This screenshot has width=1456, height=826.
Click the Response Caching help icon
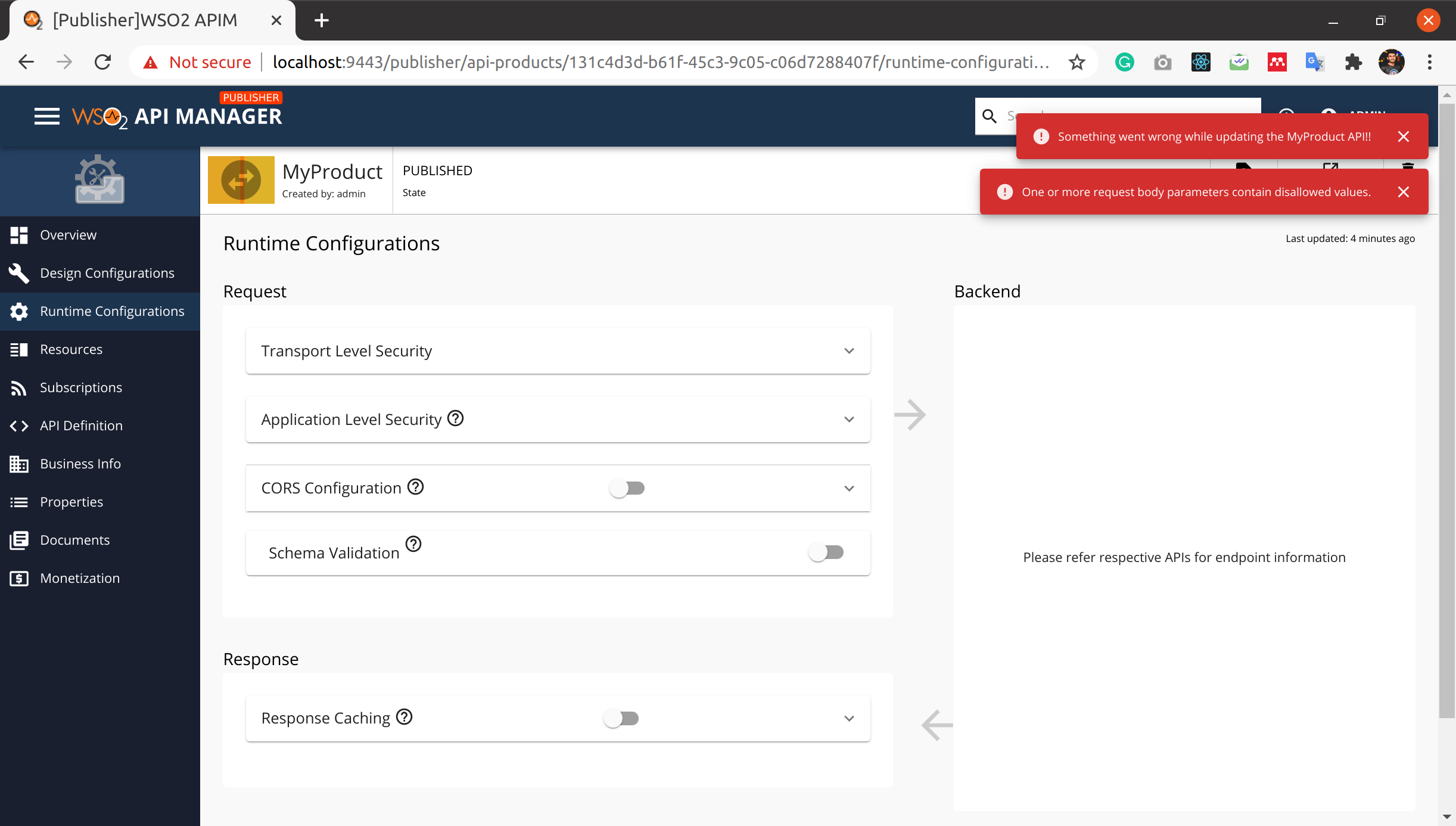405,717
